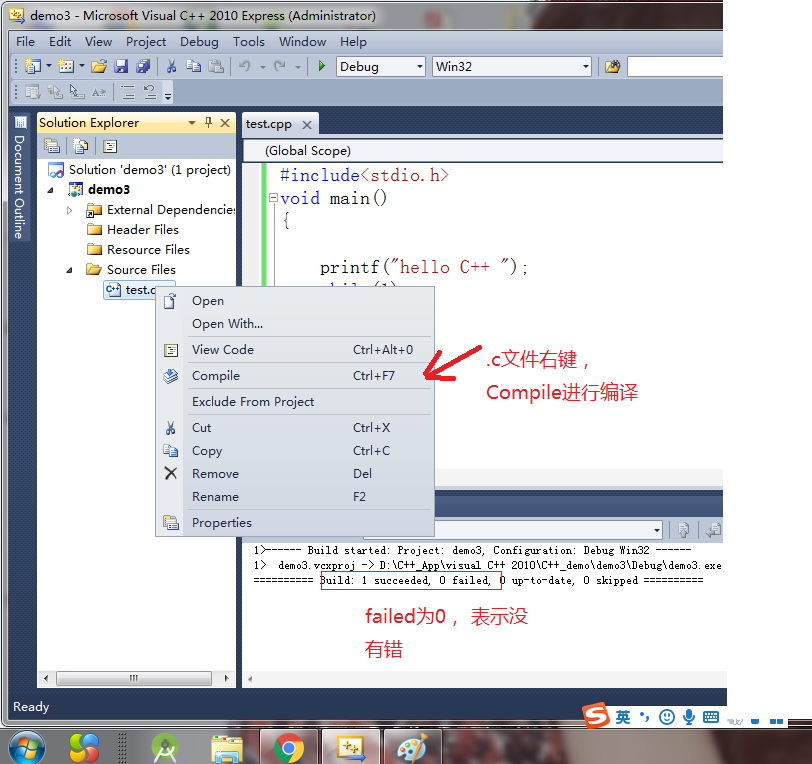Click the Open File folder icon
812x764 pixels.
point(98,66)
